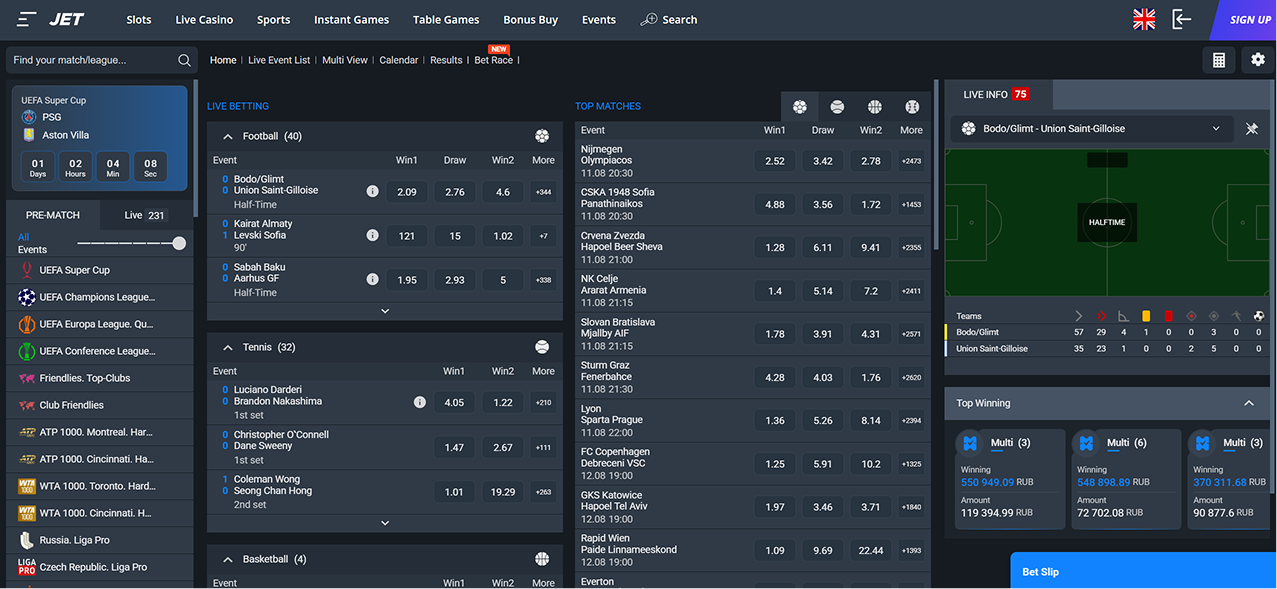Click the login door icon

tap(1182, 19)
